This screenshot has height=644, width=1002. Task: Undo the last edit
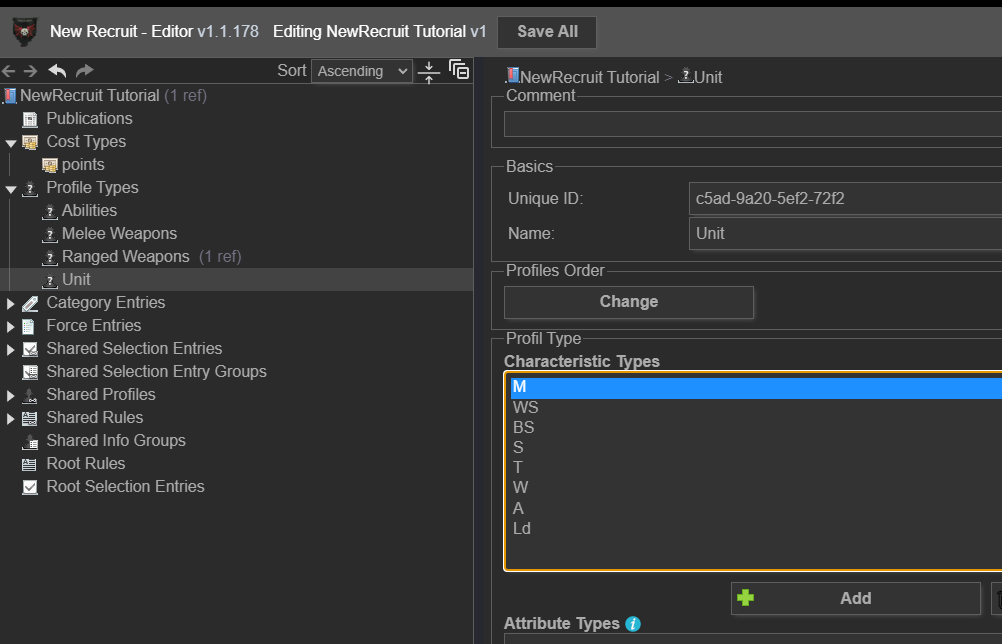coord(58,70)
